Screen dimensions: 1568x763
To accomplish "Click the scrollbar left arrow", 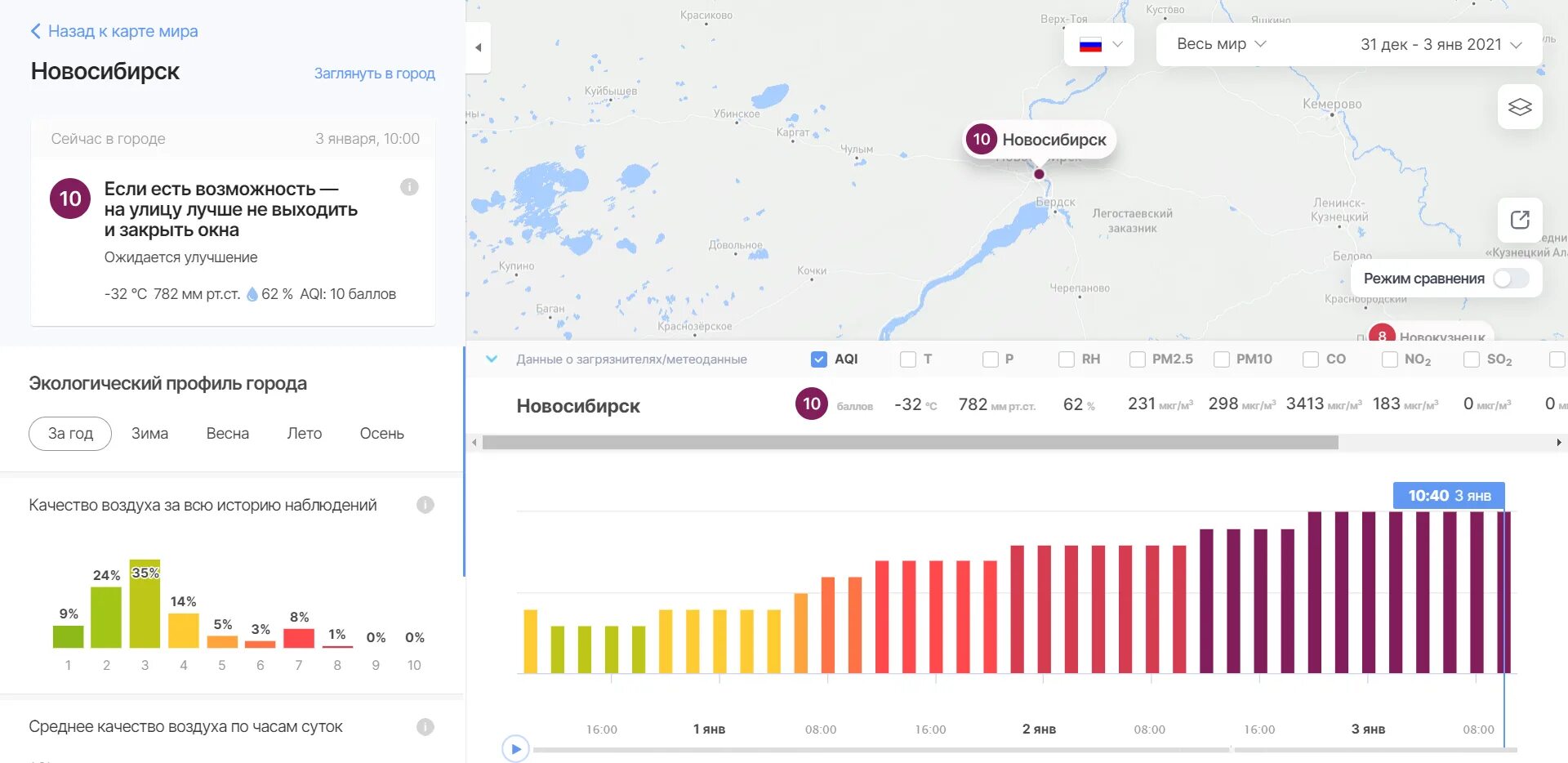I will pos(474,443).
